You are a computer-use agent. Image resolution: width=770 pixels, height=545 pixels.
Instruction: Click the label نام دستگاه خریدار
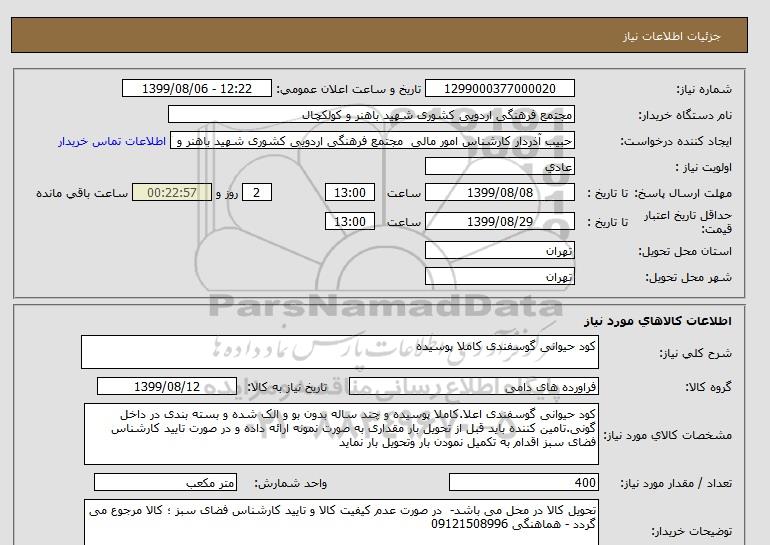coord(685,115)
